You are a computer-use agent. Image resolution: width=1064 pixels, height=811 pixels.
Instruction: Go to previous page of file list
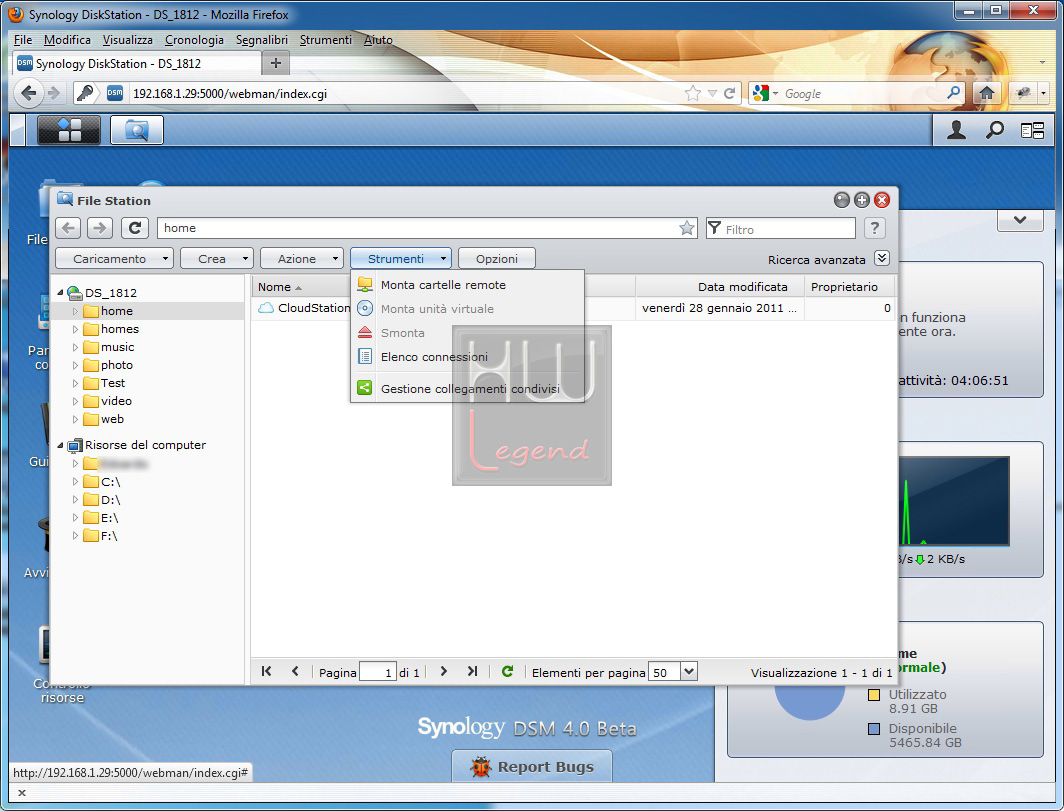click(295, 671)
